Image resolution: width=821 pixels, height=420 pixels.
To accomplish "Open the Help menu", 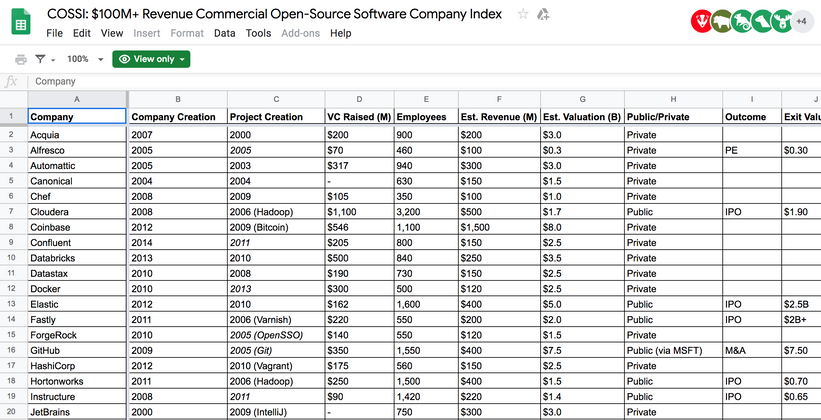I will tap(341, 33).
